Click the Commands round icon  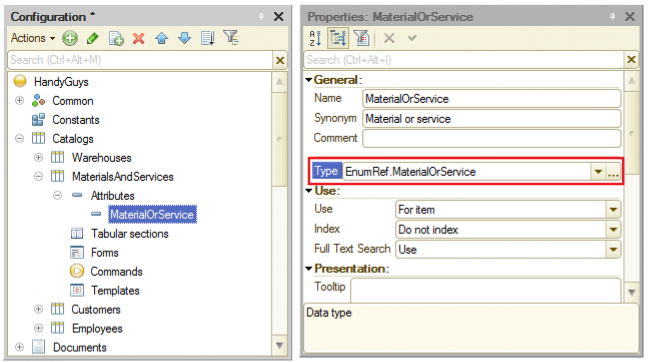[77, 271]
